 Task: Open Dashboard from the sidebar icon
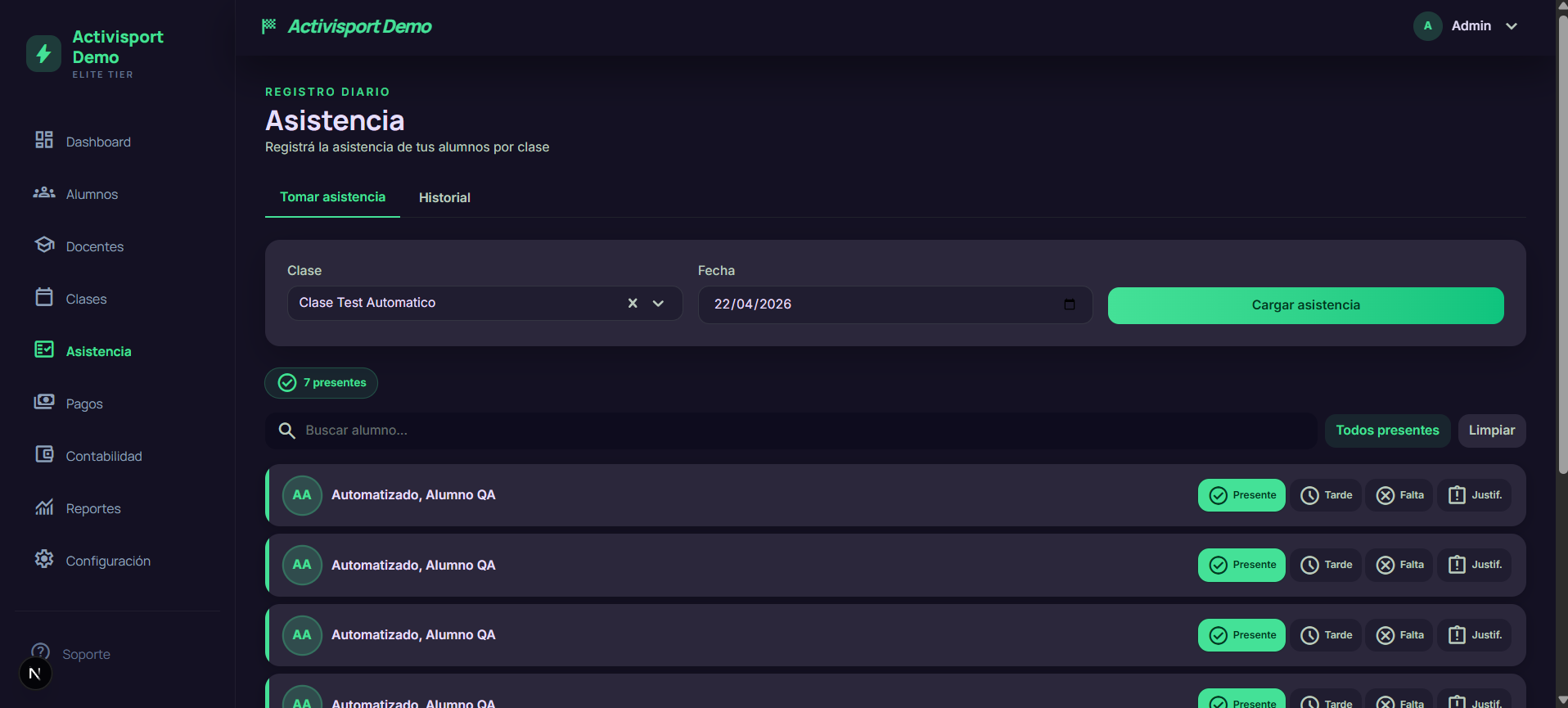tap(44, 140)
